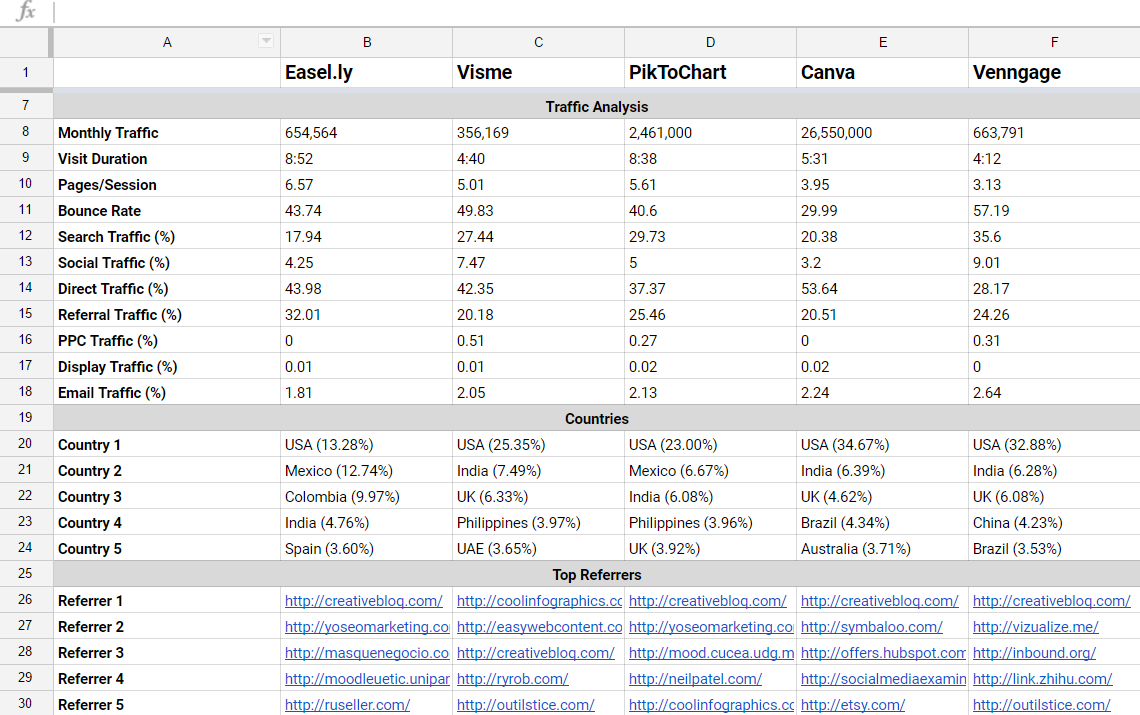Visit the socialmediaexamin link
The height and width of the screenshot is (715, 1140).
[x=883, y=679]
